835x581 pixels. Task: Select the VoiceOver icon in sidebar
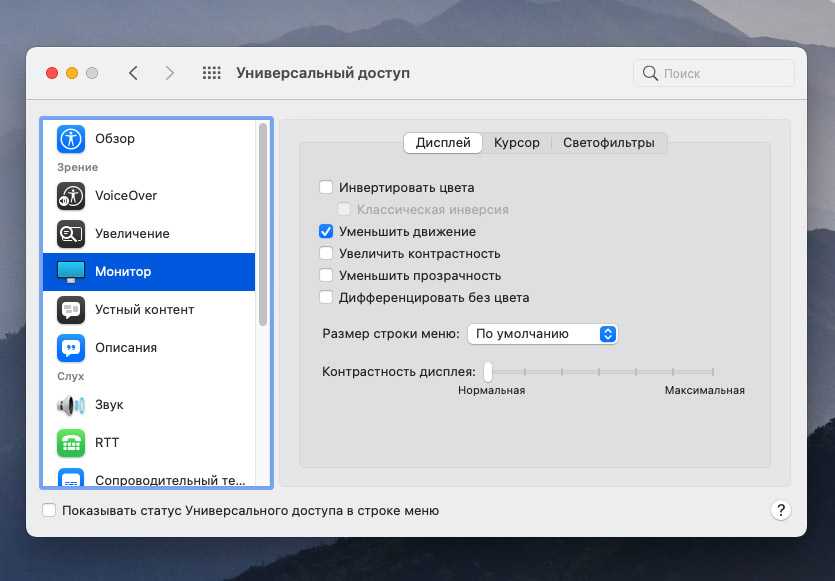pyautogui.click(x=71, y=196)
